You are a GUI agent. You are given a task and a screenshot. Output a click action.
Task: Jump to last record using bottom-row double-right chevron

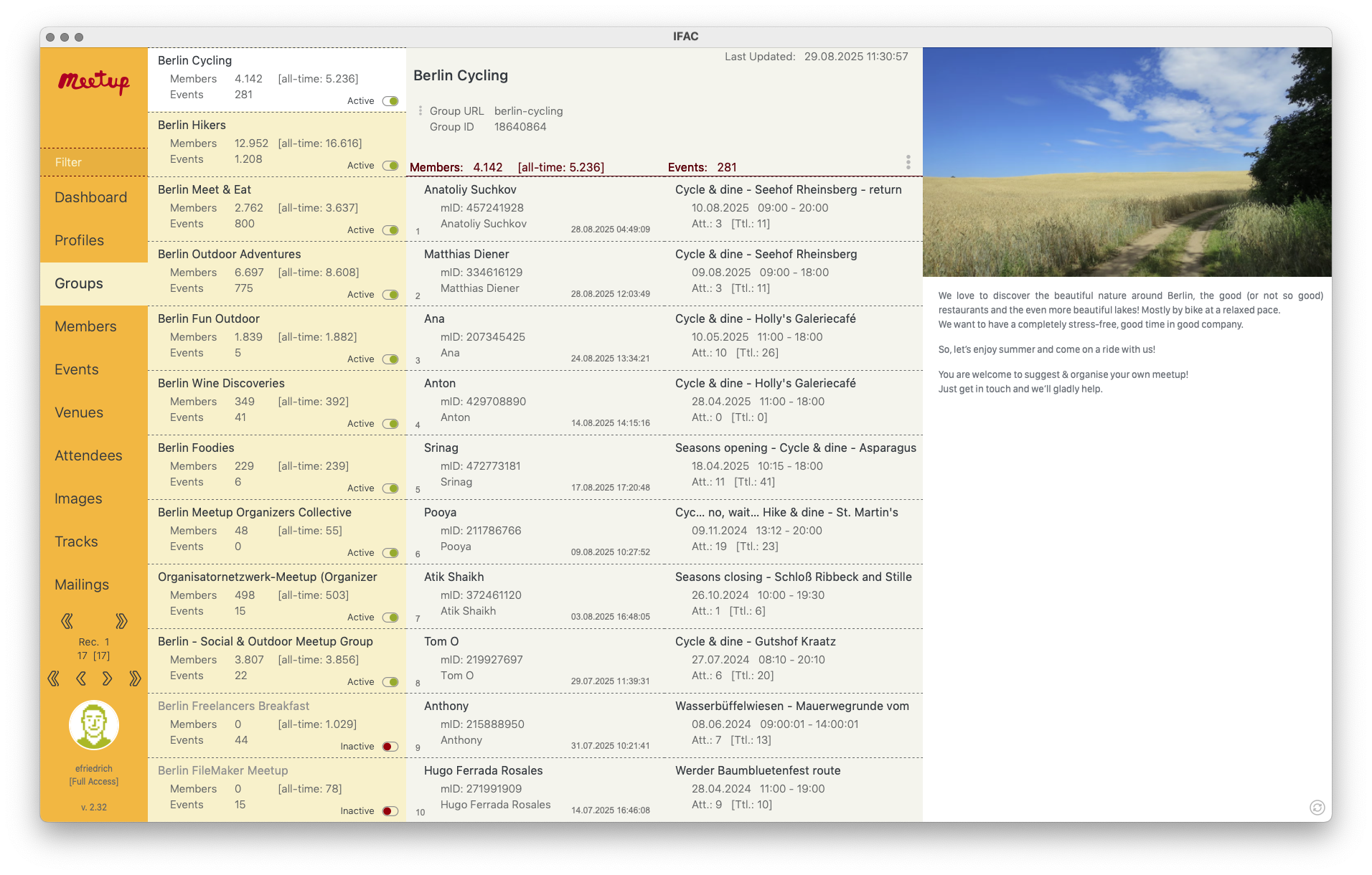point(135,678)
